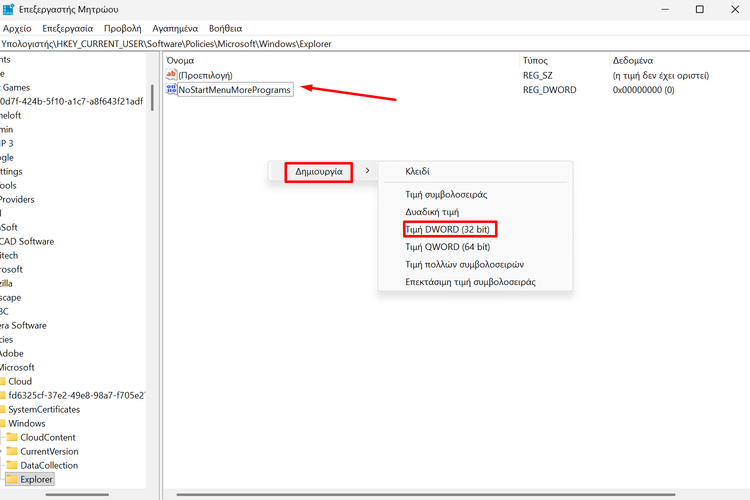The image size is (750, 500).
Task: Click the SystemCertificates folder icon
Action: click(x=4, y=409)
